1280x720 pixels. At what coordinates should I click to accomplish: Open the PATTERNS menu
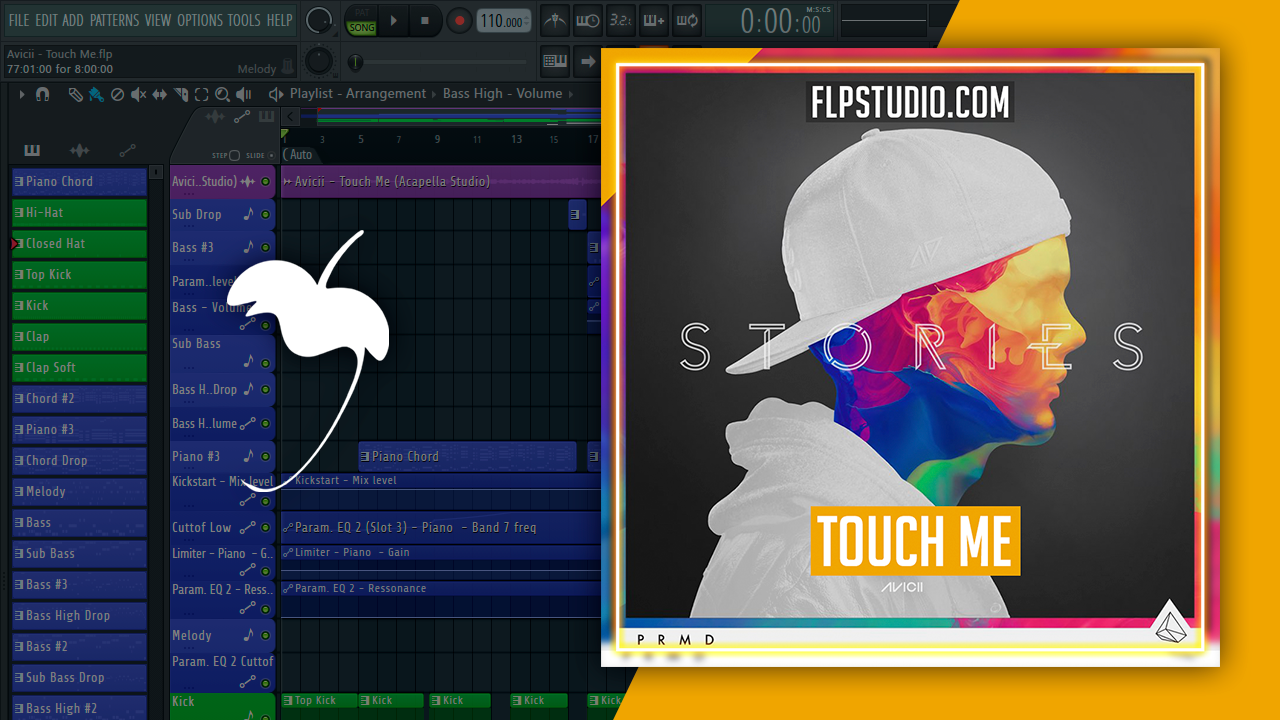pyautogui.click(x=114, y=20)
